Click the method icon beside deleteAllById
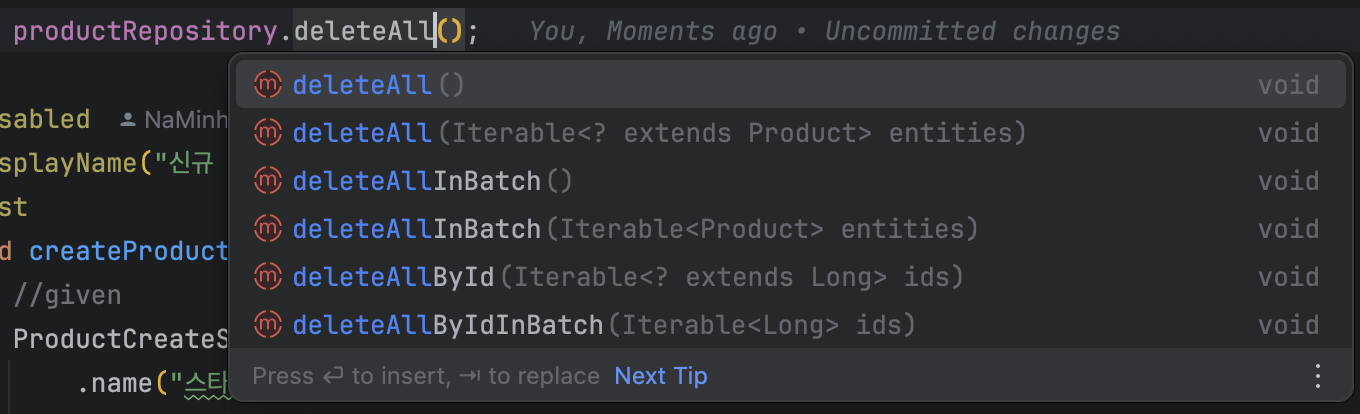This screenshot has width=1360, height=414. [267, 277]
